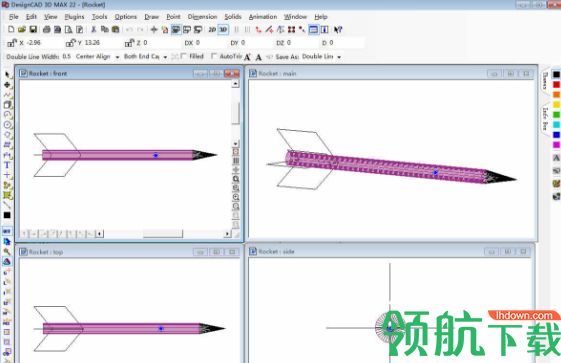
Task: Switch to 3D mode button
Action: tap(223, 30)
